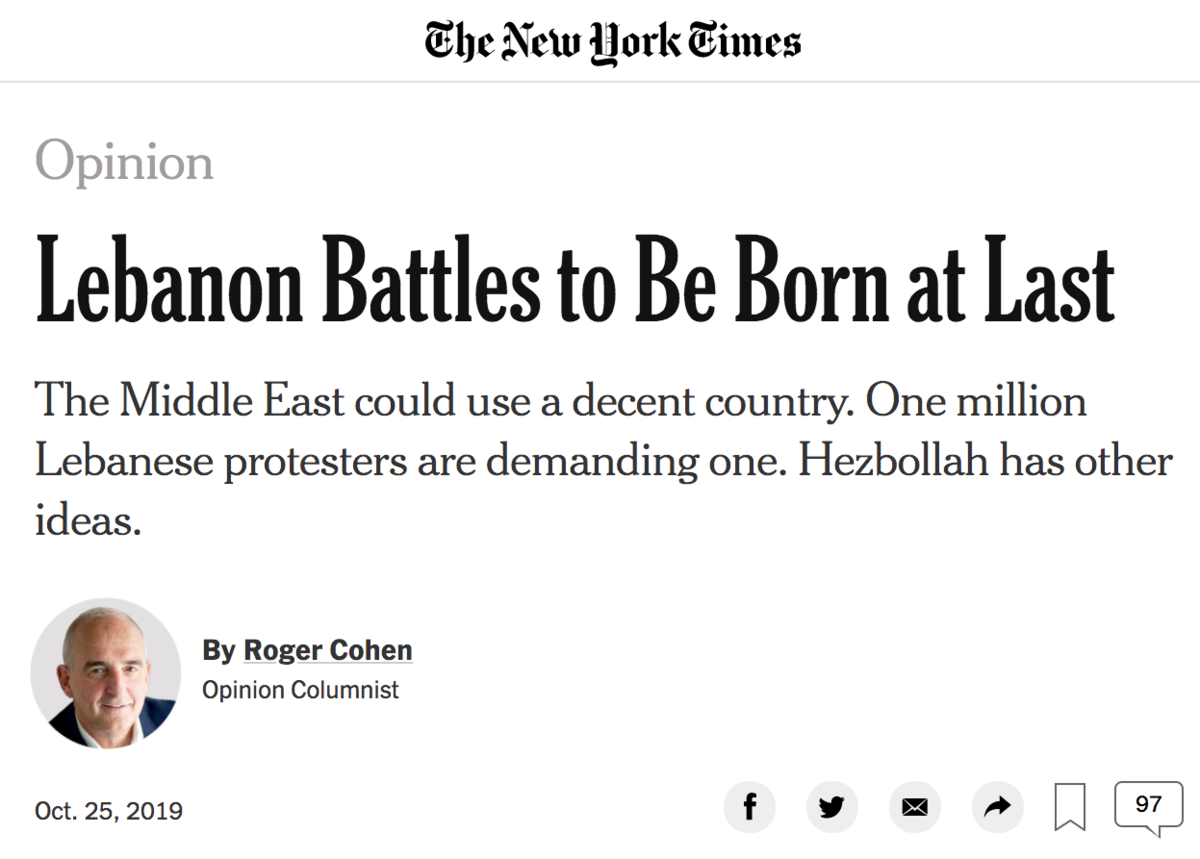Email this article via envelope icon

(x=914, y=806)
